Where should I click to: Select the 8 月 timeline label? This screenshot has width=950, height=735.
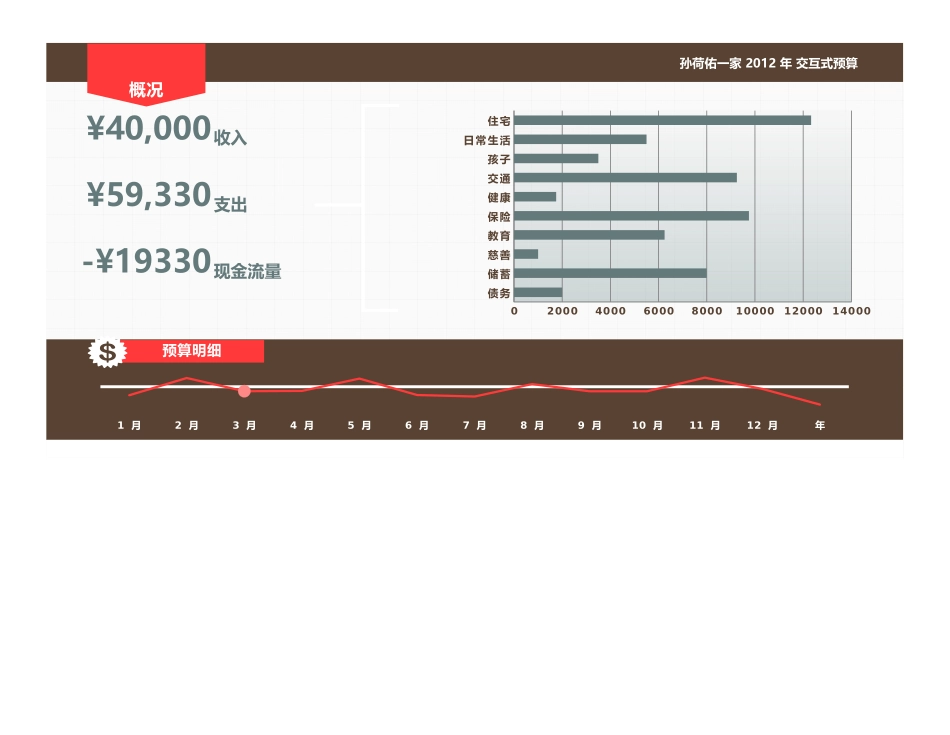pyautogui.click(x=532, y=425)
